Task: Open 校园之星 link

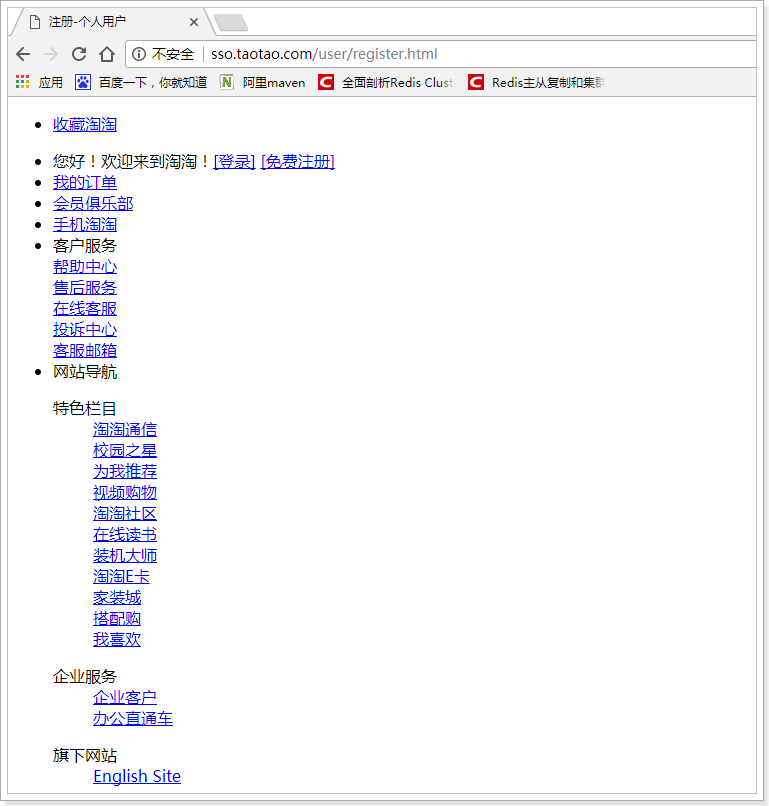Action: click(x=125, y=450)
